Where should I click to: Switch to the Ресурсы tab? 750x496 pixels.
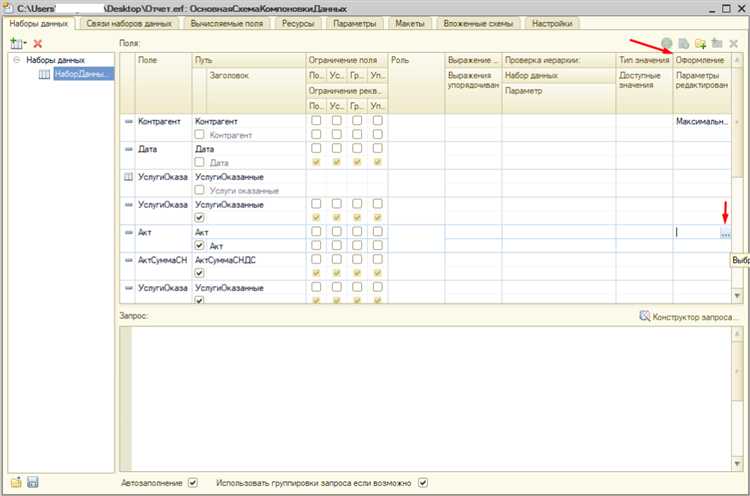298,23
